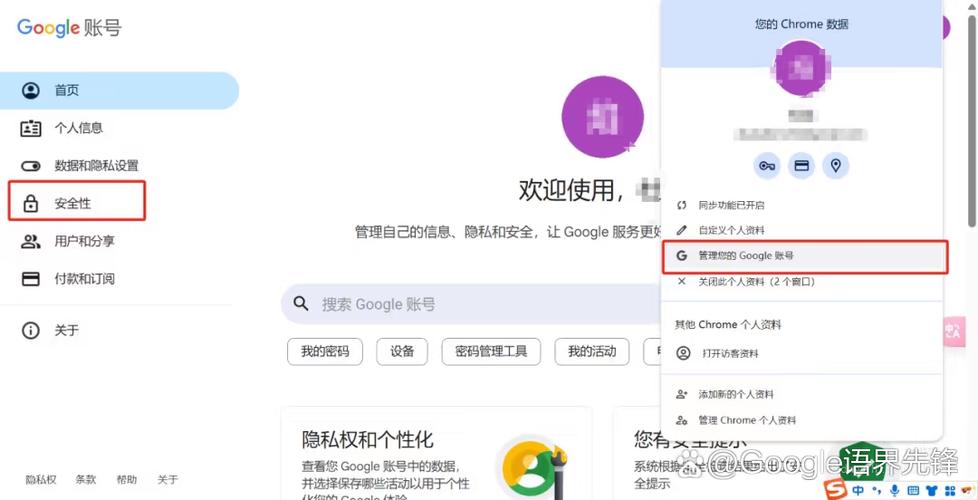This screenshot has width=978, height=500.
Task: Select 安全性 in the sidebar
Action: tap(72, 203)
